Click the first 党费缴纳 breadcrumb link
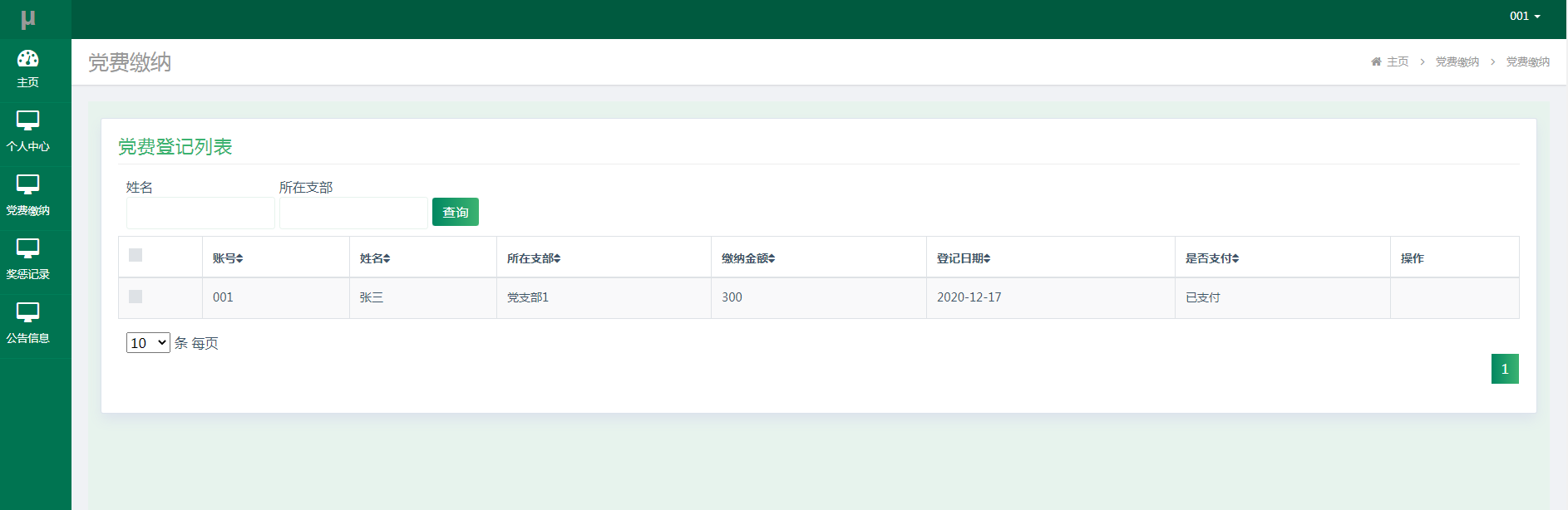The height and width of the screenshot is (510, 1568). pos(1457,61)
